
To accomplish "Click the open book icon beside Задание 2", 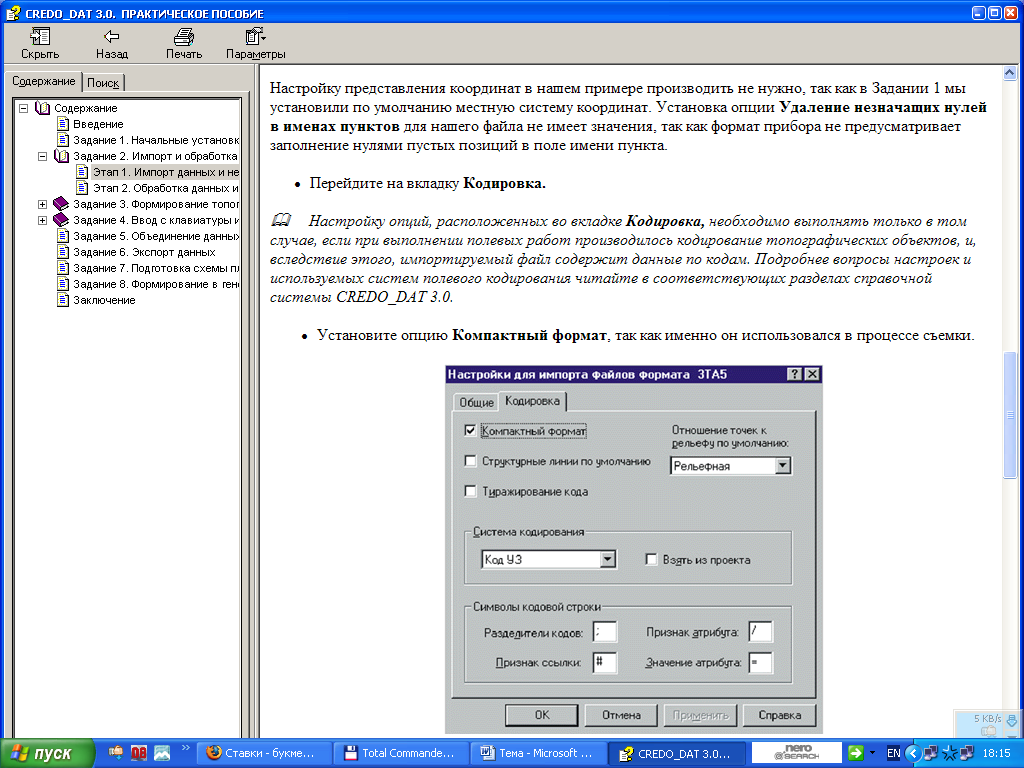I will (61, 156).
